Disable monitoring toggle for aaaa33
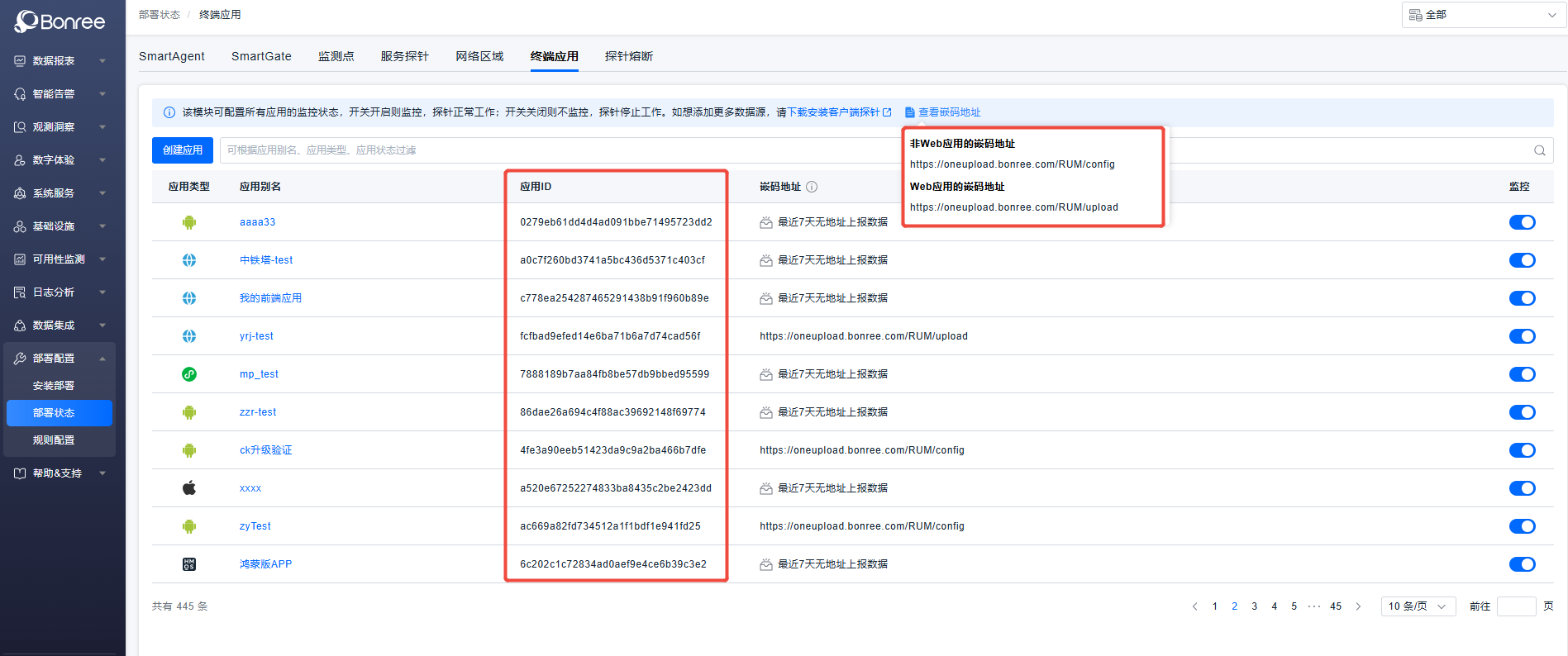The image size is (1568, 656). [1522, 222]
